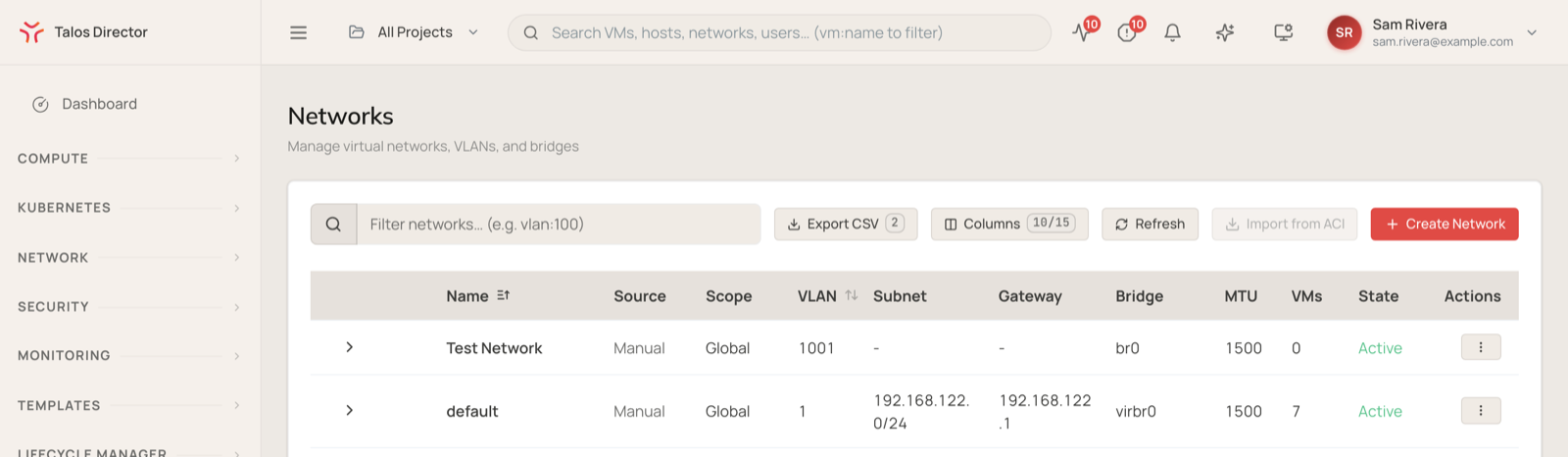Expand the KUBERNETES sidebar section
1568x457 pixels.
coord(128,208)
